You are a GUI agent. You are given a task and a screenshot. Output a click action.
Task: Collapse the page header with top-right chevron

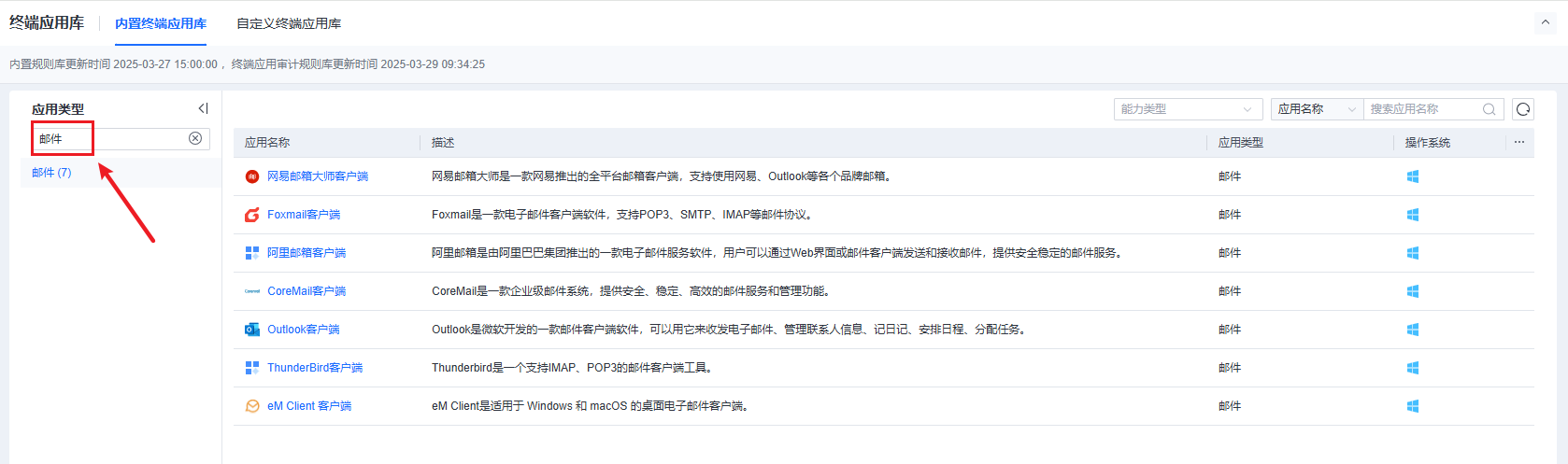click(x=1545, y=22)
